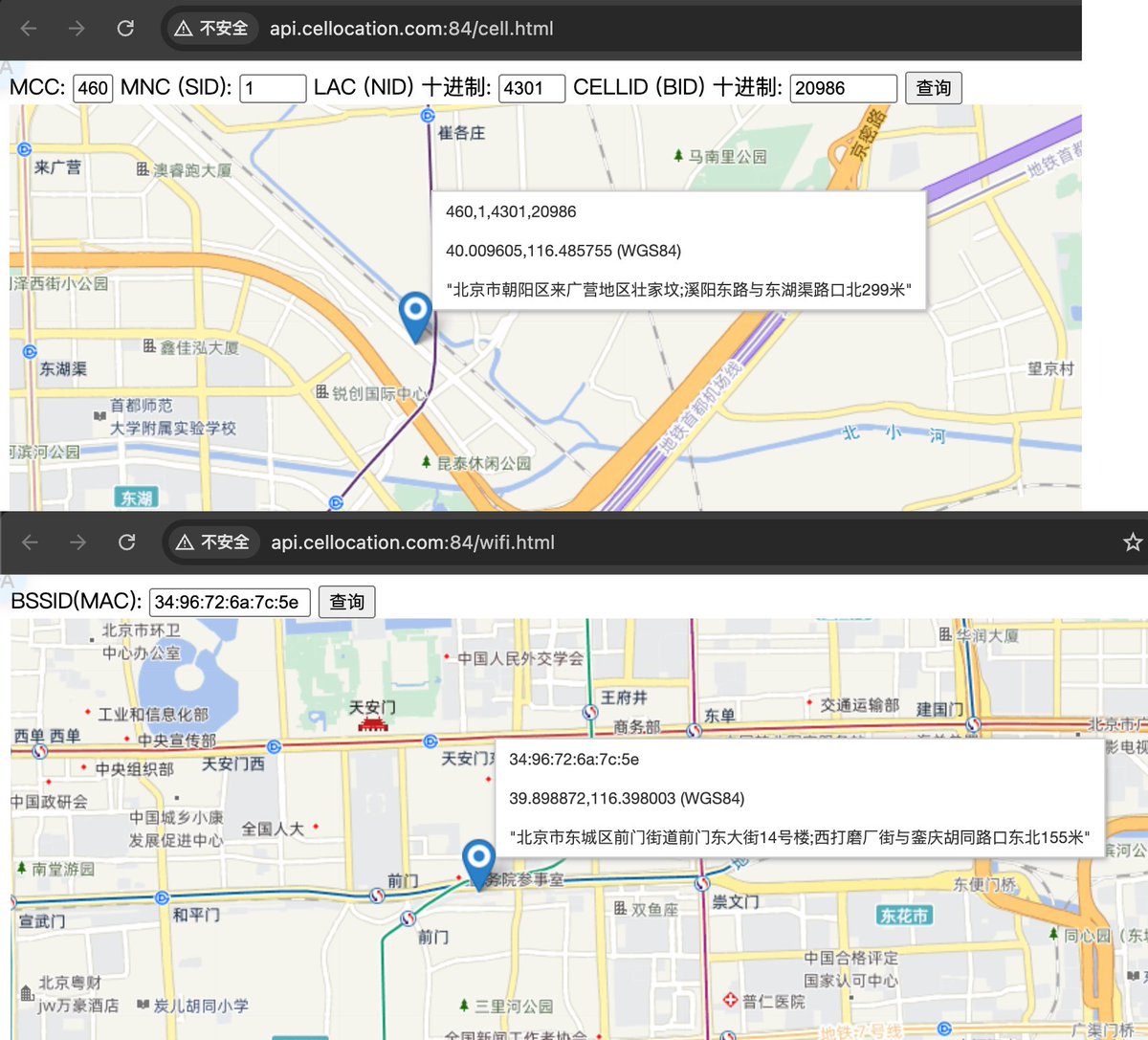1148x1040 pixels.
Task: Go forward in the cell.html browser window
Action: pos(77,29)
